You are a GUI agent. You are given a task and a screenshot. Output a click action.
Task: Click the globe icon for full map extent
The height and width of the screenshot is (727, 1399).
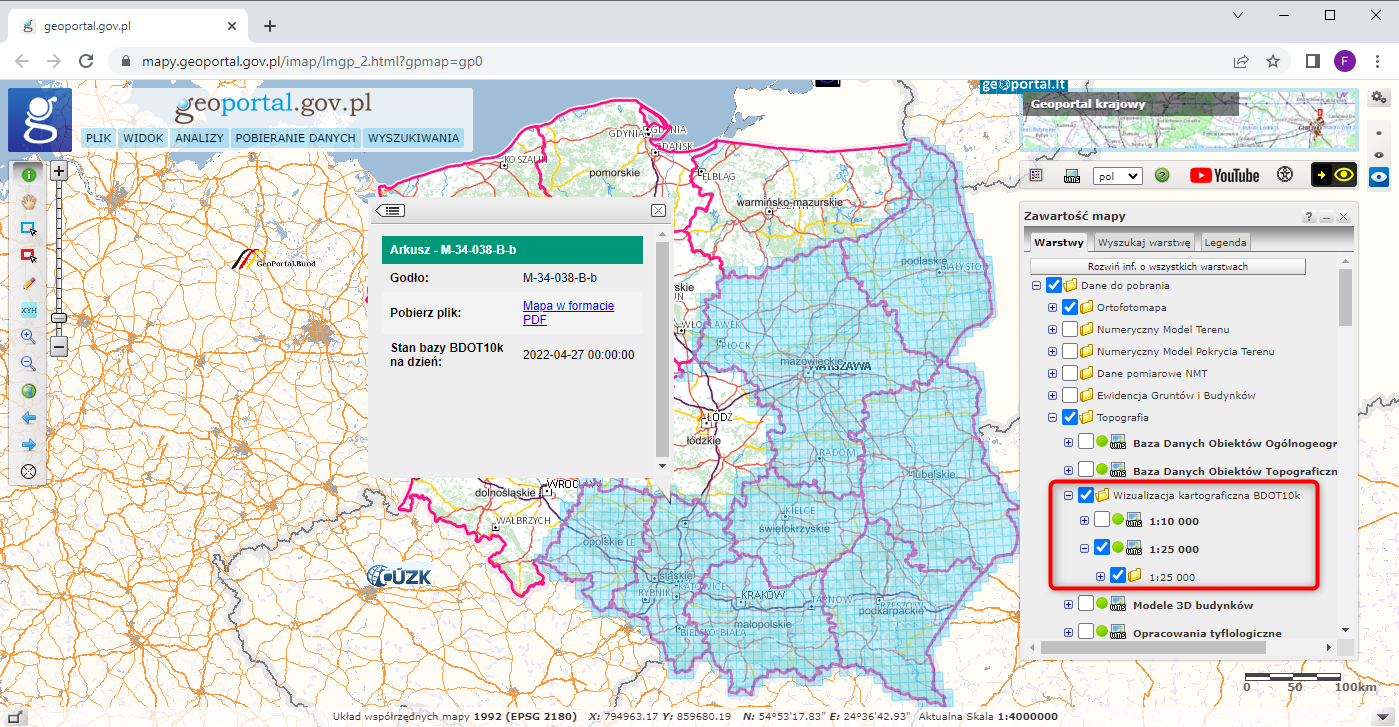pos(29,390)
